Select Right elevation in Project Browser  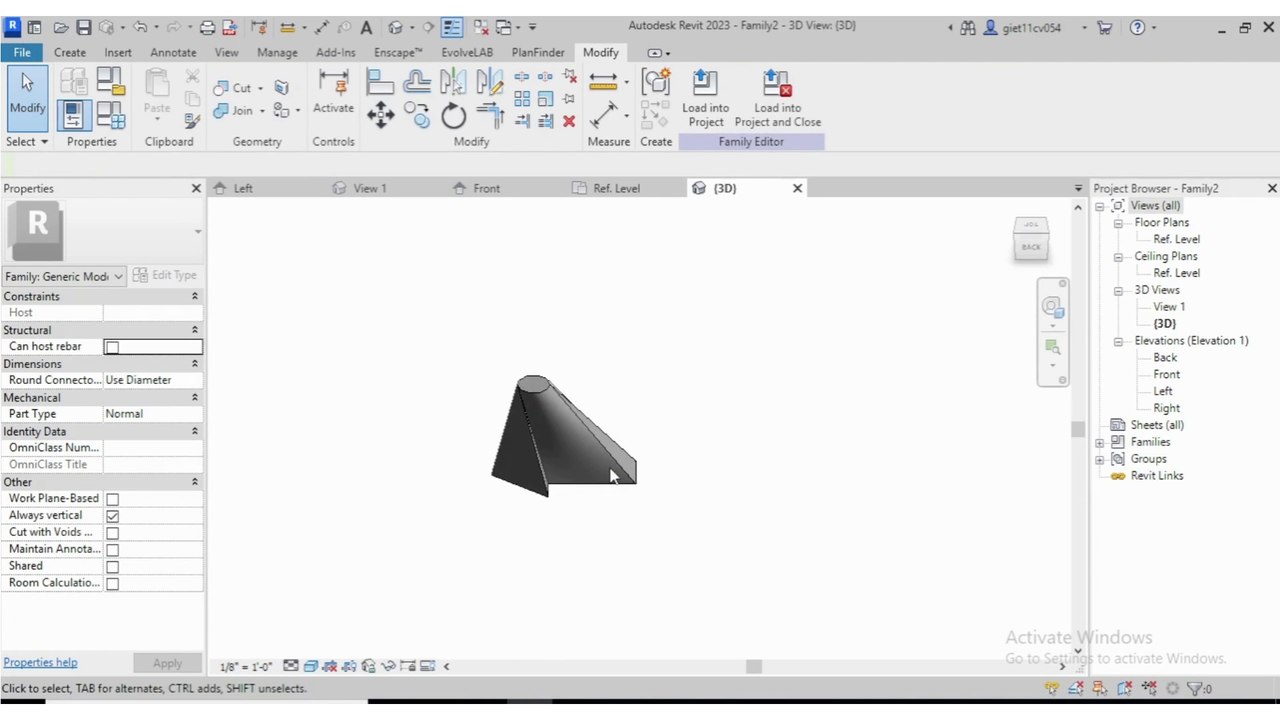(1166, 408)
